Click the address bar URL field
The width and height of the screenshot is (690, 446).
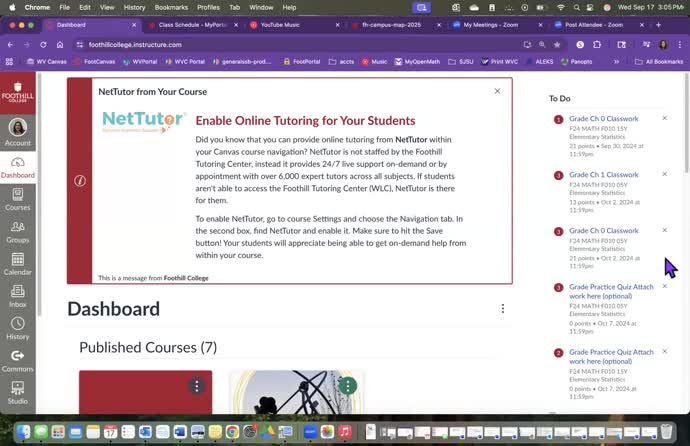tap(299, 44)
